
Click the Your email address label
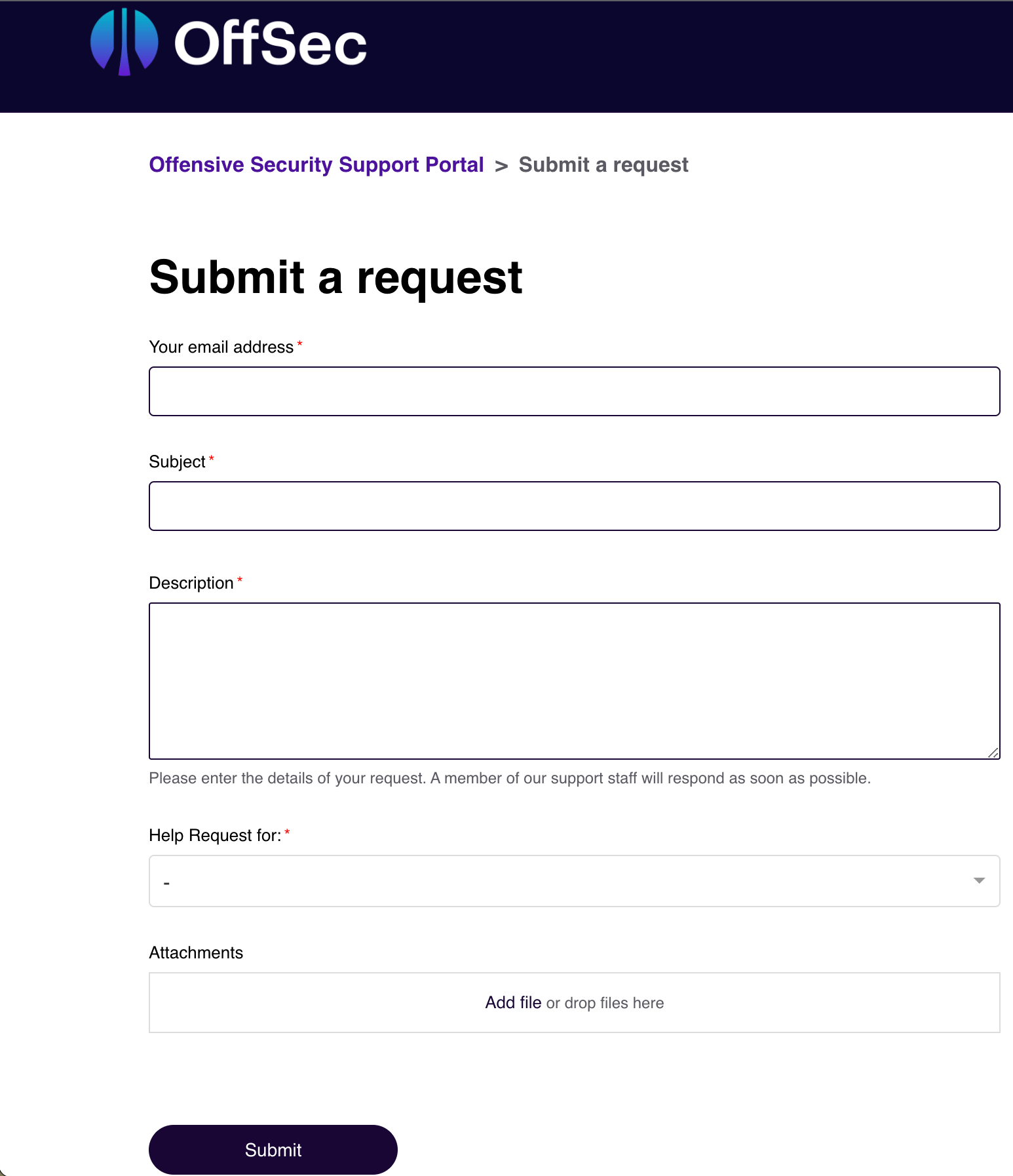point(221,347)
